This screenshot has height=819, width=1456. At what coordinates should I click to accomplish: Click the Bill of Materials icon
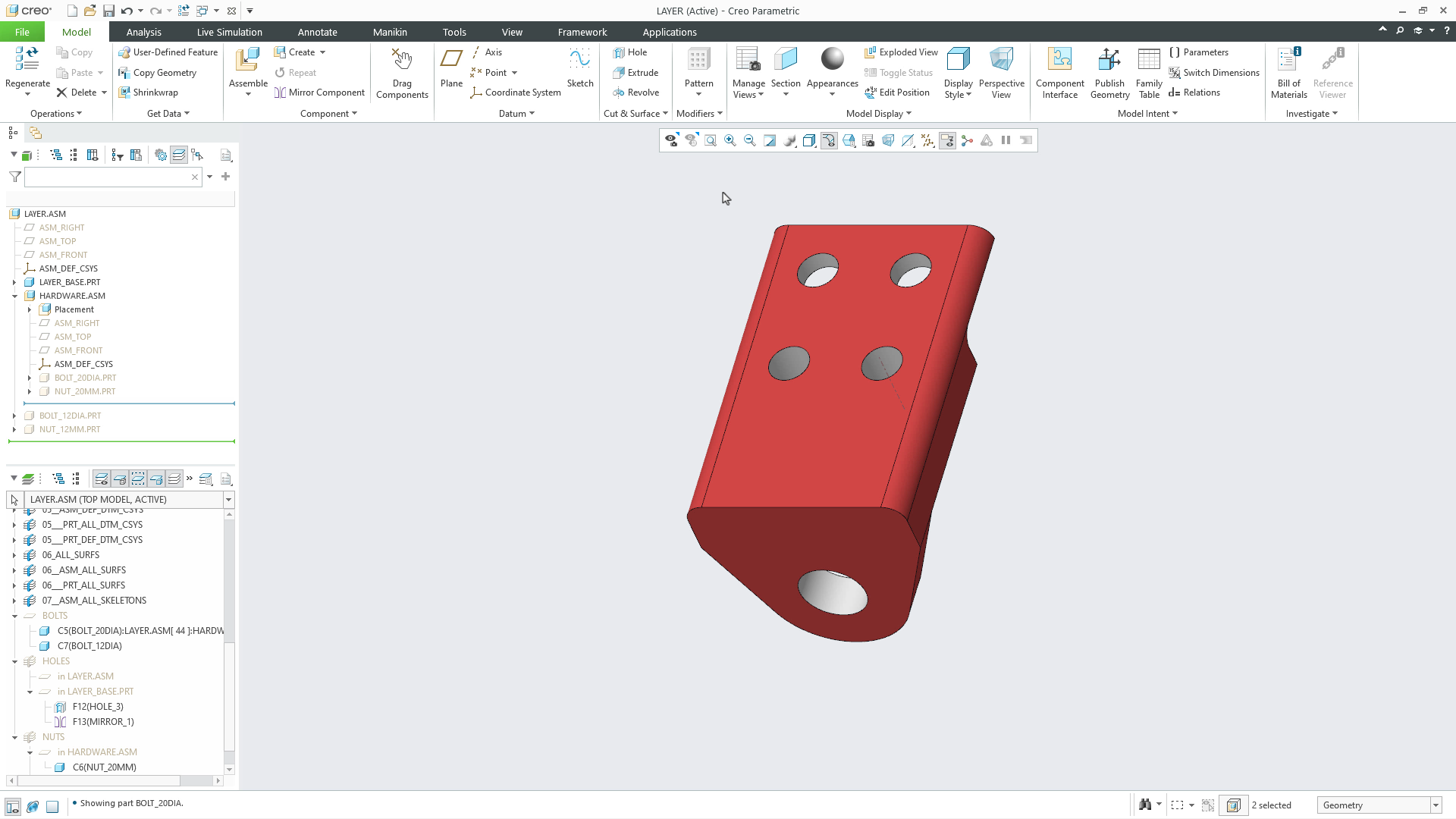coord(1289,73)
